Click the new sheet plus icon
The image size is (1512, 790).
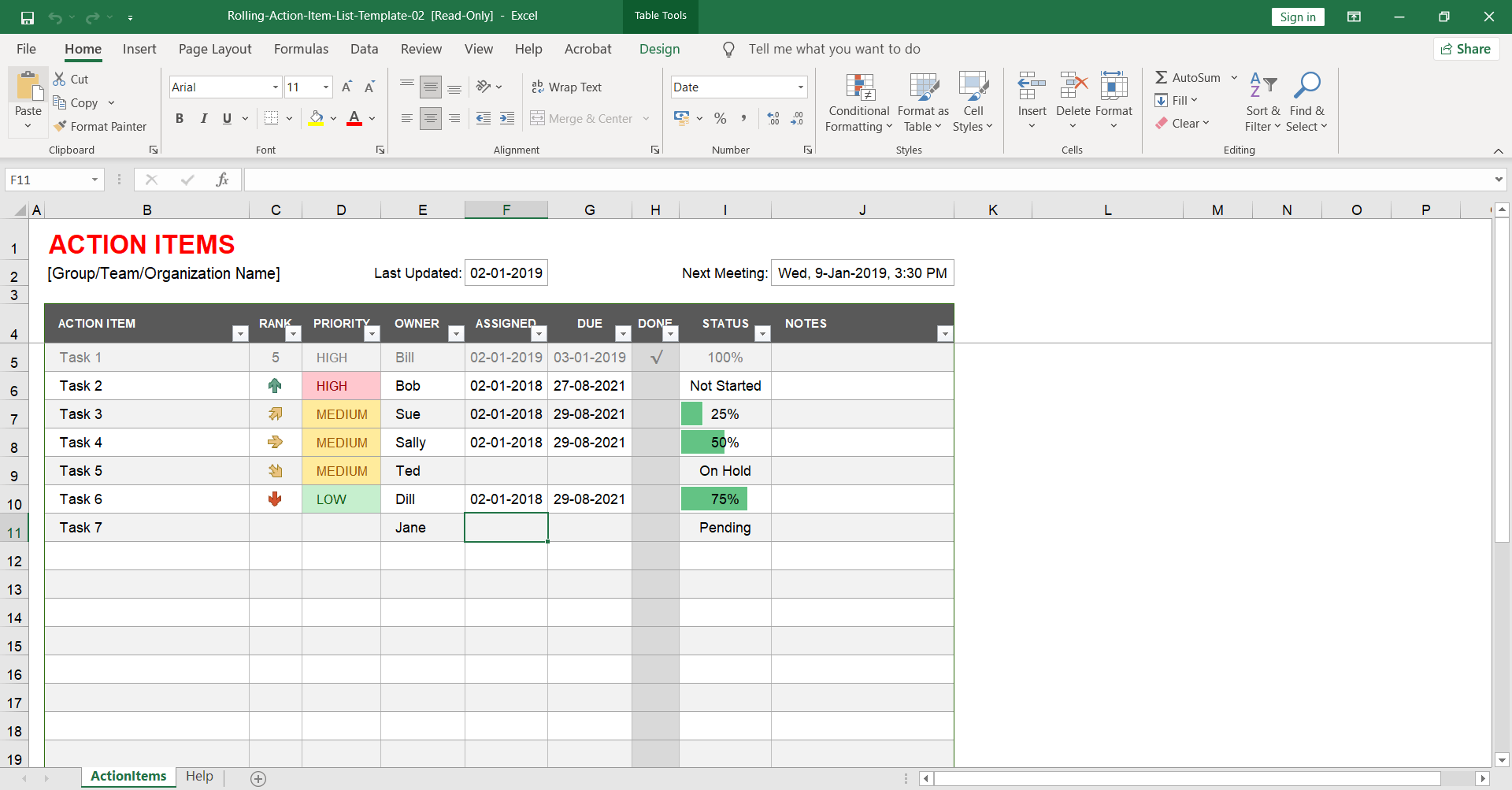click(x=258, y=778)
